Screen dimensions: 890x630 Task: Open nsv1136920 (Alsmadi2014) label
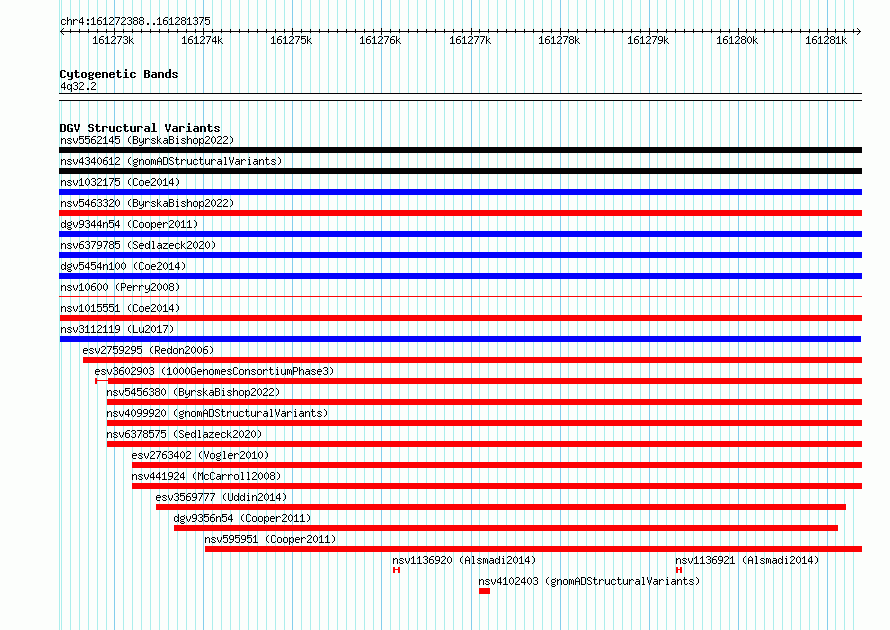[464, 560]
